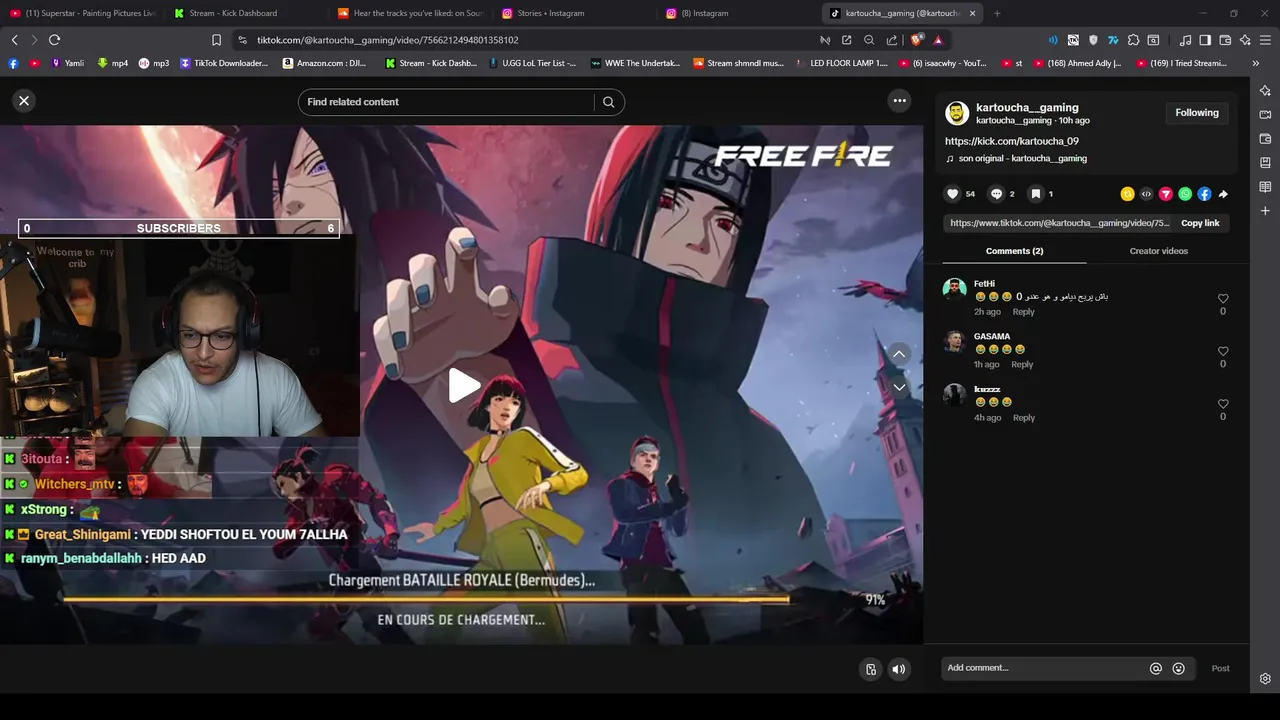Screen dimensions: 1280x720
Task: Open Brave Shields lion icon
Action: pyautogui.click(x=916, y=40)
